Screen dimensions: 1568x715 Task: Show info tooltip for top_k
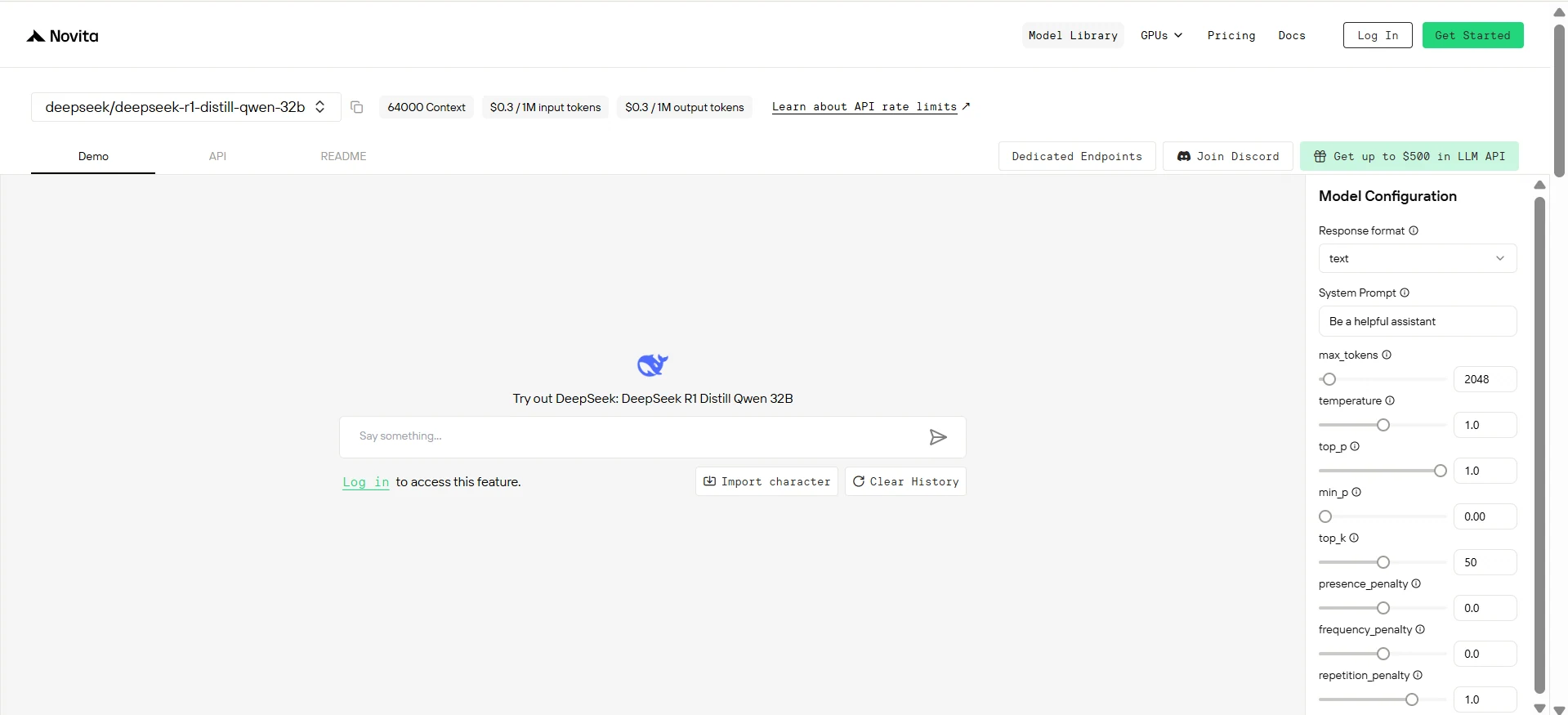(1354, 538)
